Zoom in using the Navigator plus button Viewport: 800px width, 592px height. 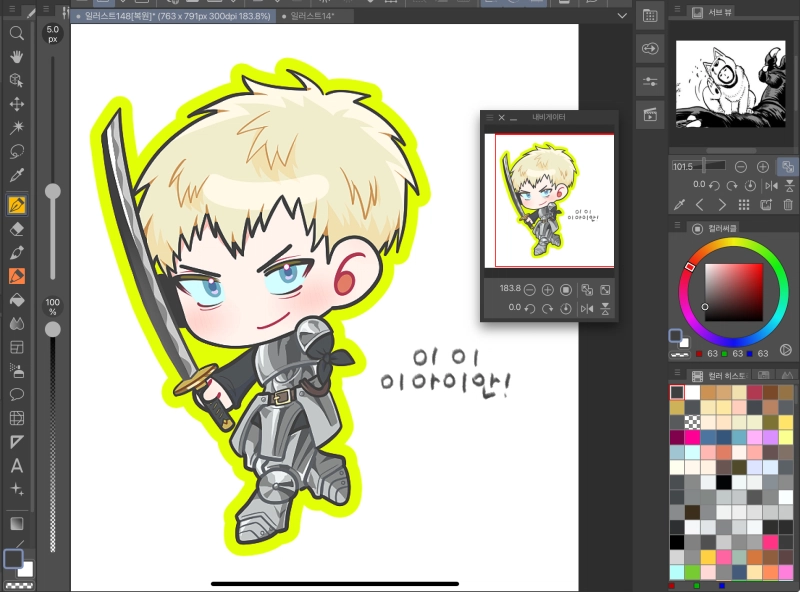click(548, 289)
